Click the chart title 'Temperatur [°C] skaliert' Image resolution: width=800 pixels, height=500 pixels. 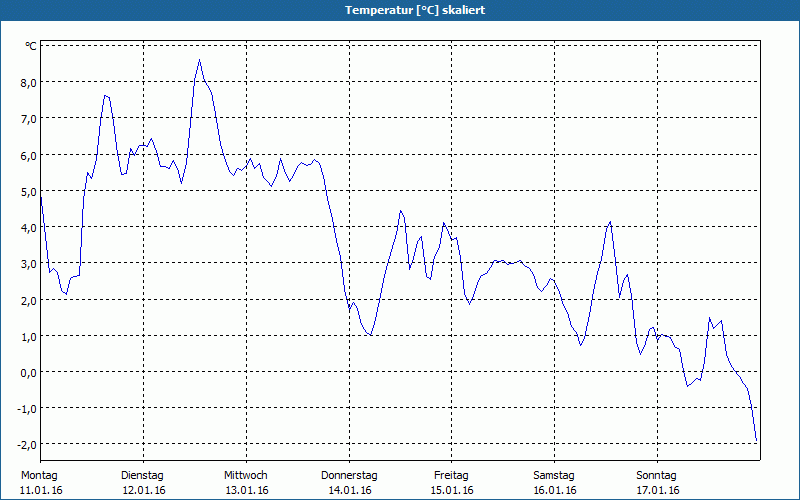400,10
